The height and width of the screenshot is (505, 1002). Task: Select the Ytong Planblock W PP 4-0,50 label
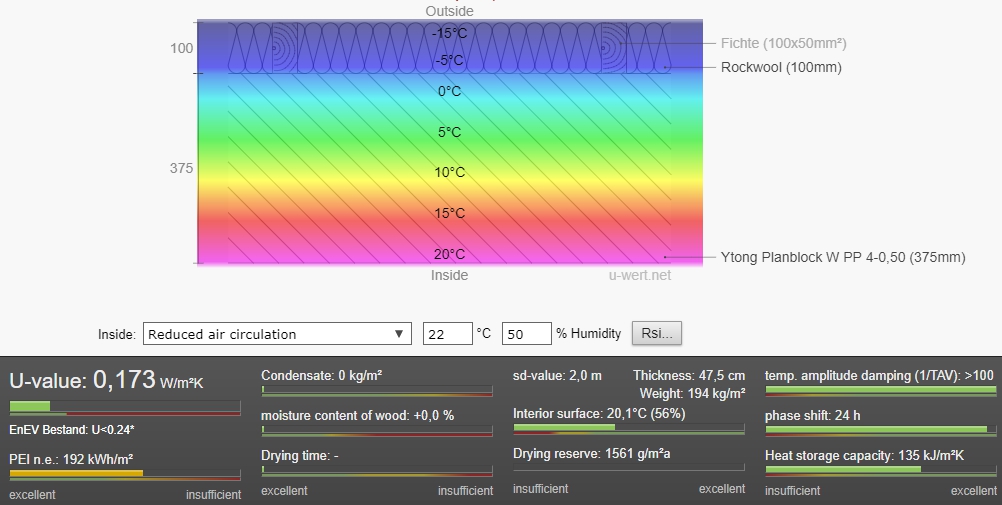[x=843, y=257]
